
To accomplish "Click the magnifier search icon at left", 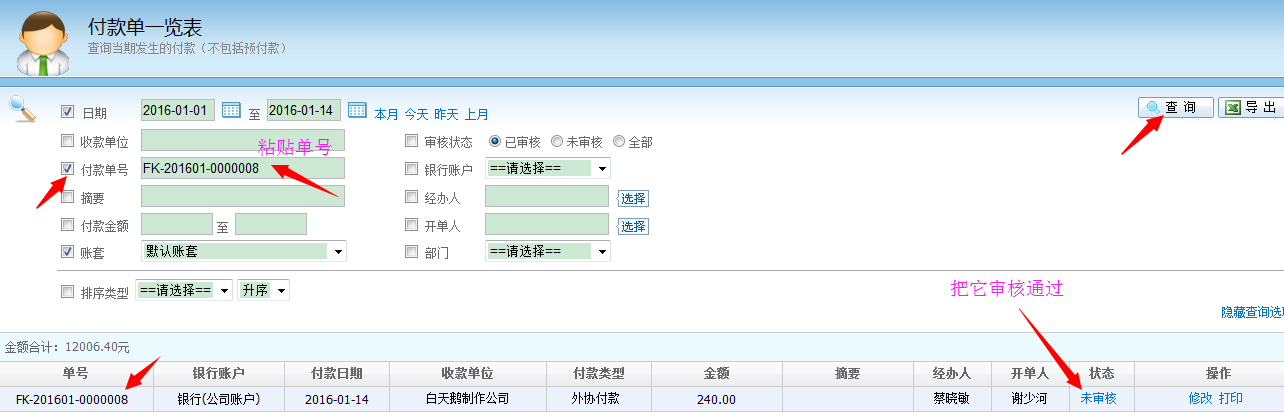I will pyautogui.click(x=22, y=108).
